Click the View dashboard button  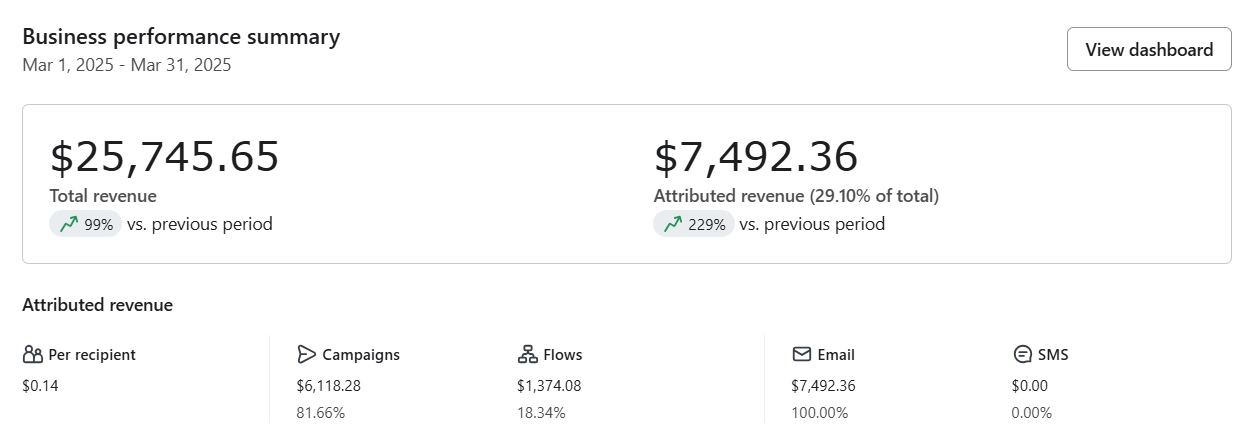pyautogui.click(x=1149, y=50)
